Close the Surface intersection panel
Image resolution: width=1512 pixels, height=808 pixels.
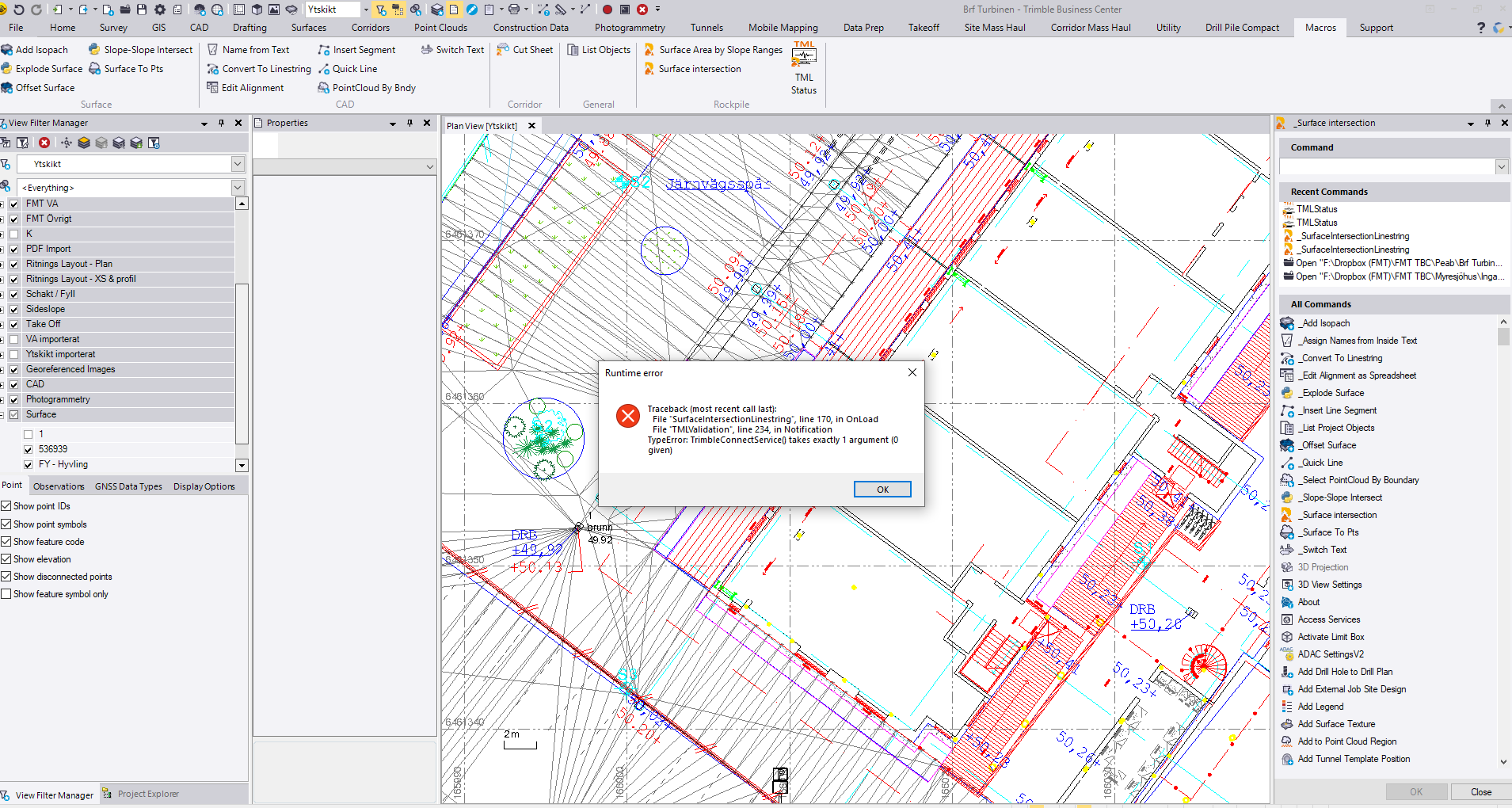(x=1504, y=123)
